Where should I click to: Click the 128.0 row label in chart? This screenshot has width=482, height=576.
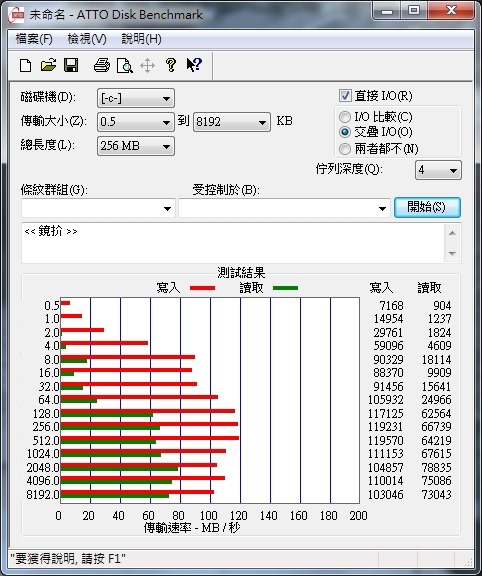click(x=46, y=413)
